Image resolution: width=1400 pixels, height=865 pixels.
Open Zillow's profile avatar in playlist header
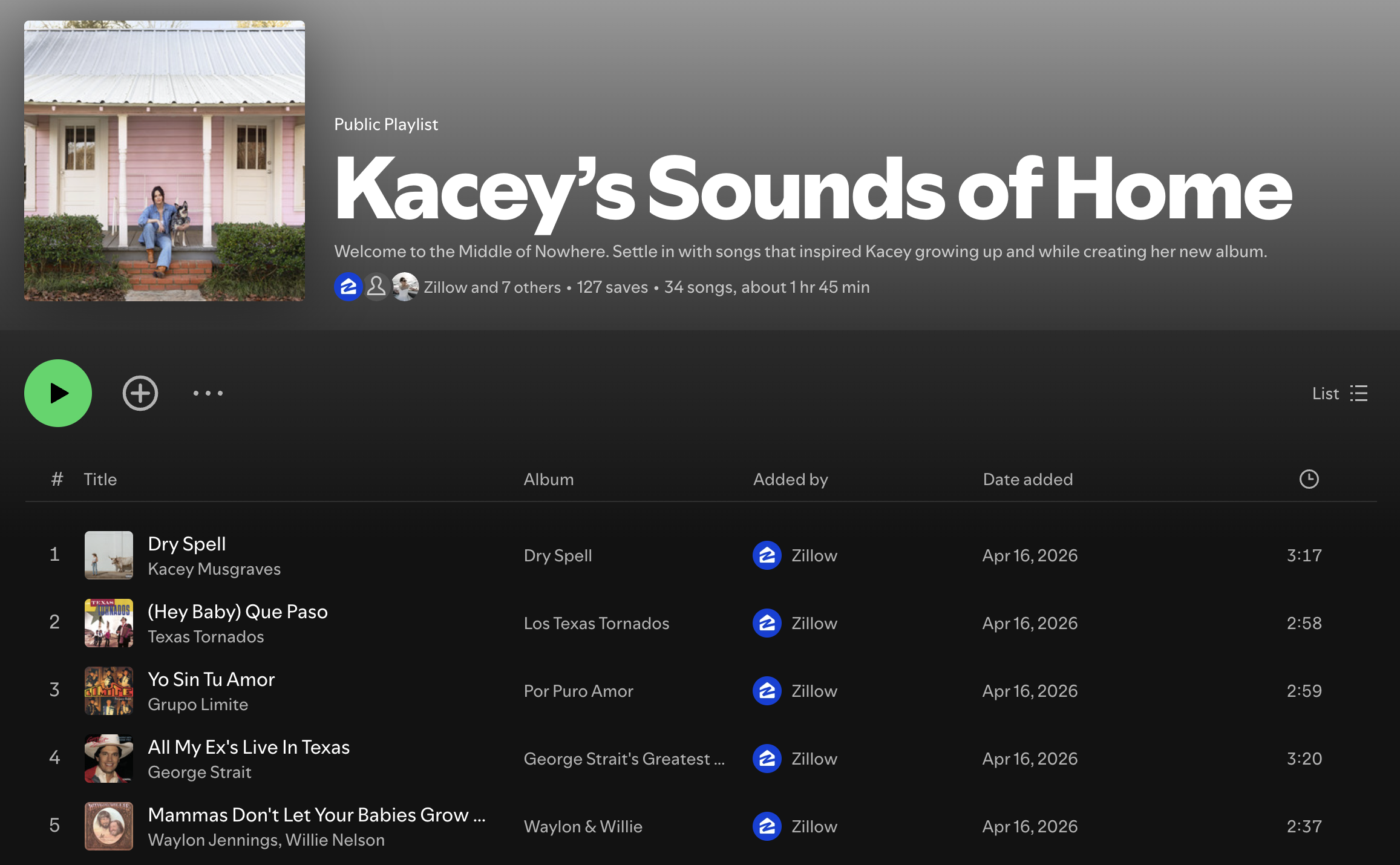(348, 287)
